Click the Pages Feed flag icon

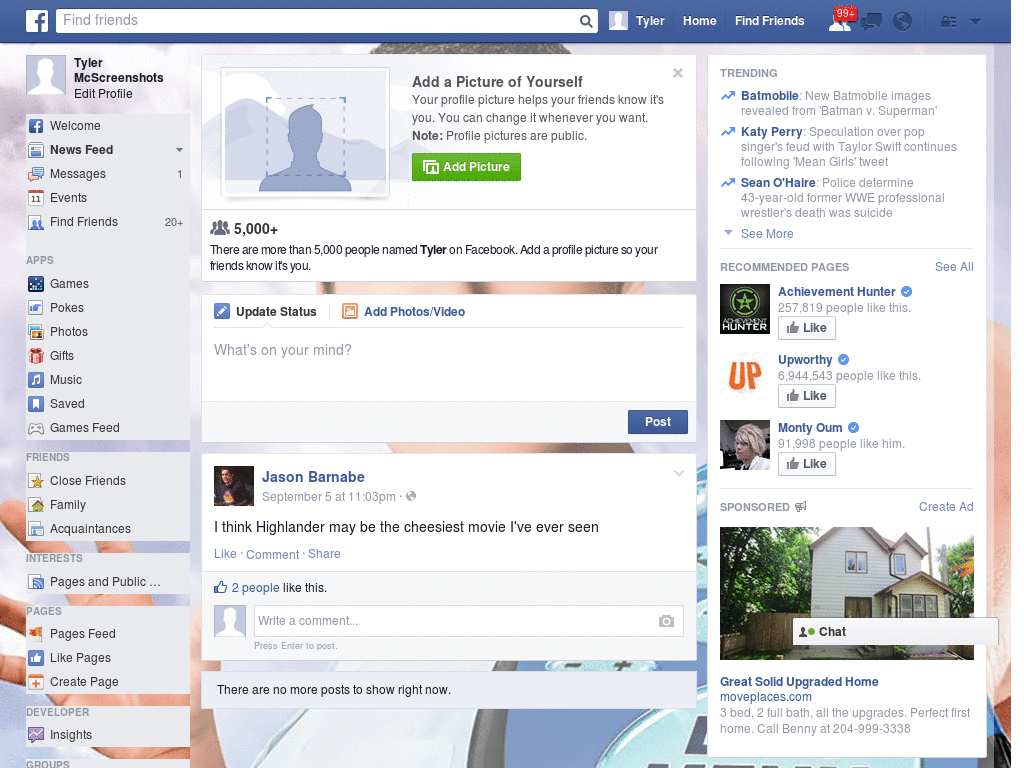click(36, 633)
